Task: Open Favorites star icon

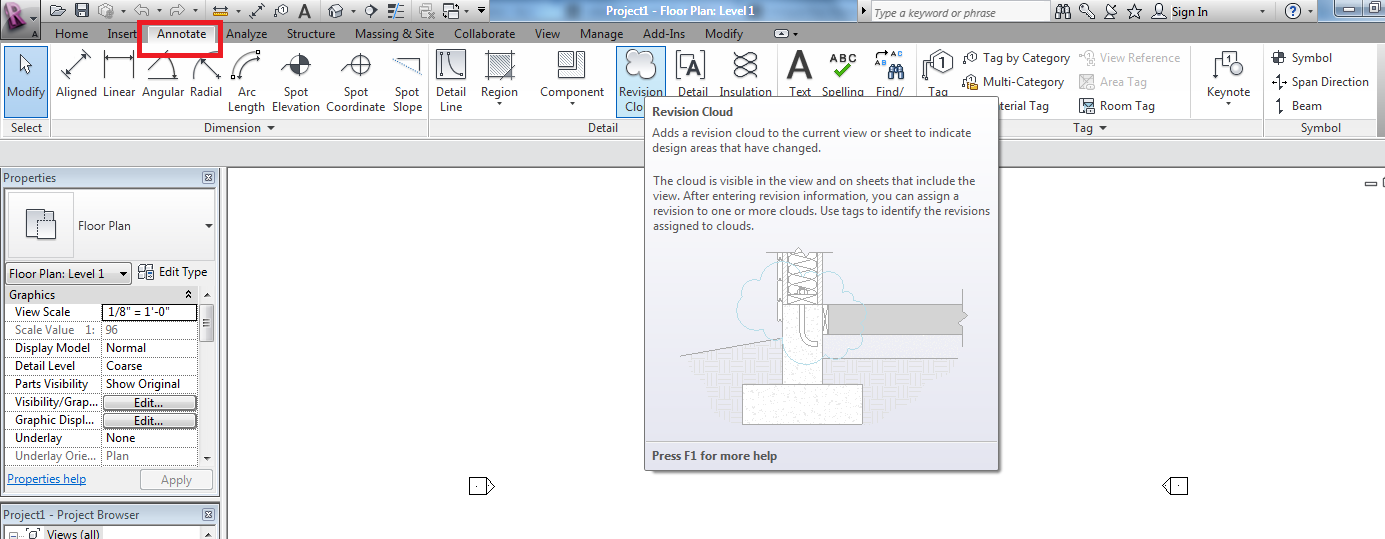Action: 1134,11
